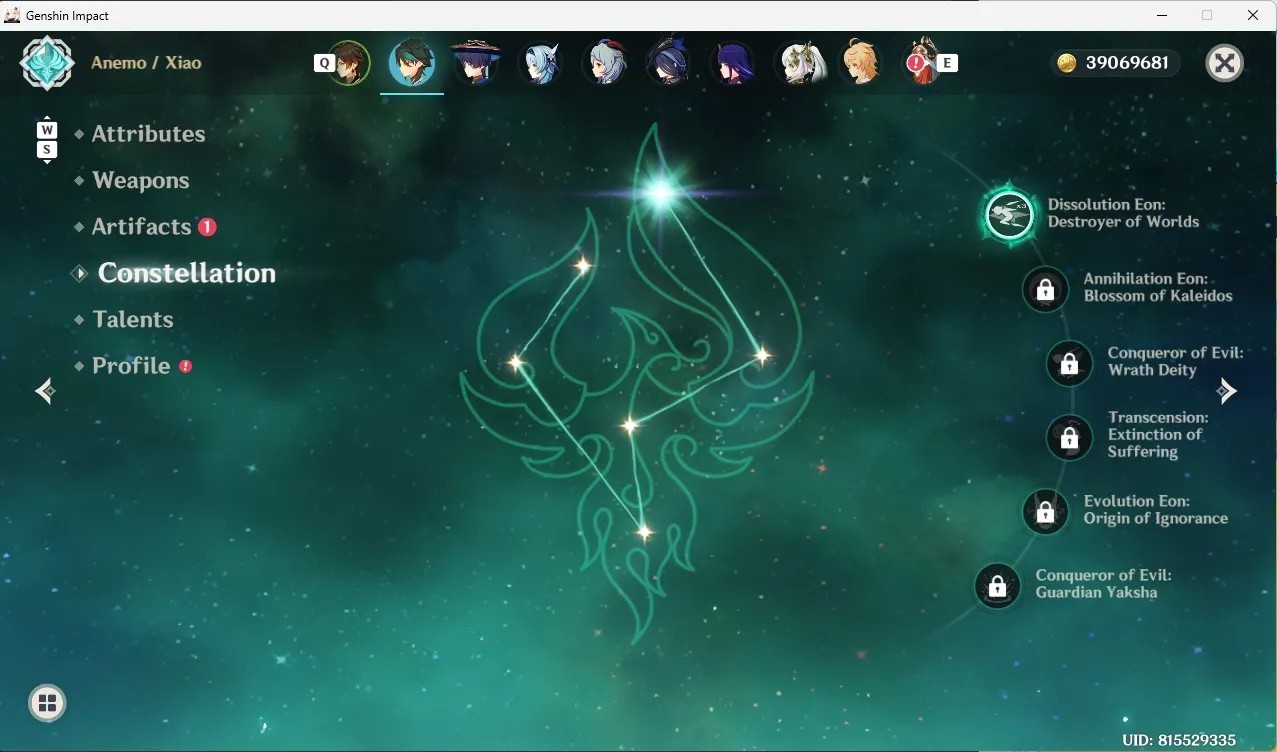Select the wide-brimmed hat character portrait
The height and width of the screenshot is (752, 1277).
coord(475,63)
